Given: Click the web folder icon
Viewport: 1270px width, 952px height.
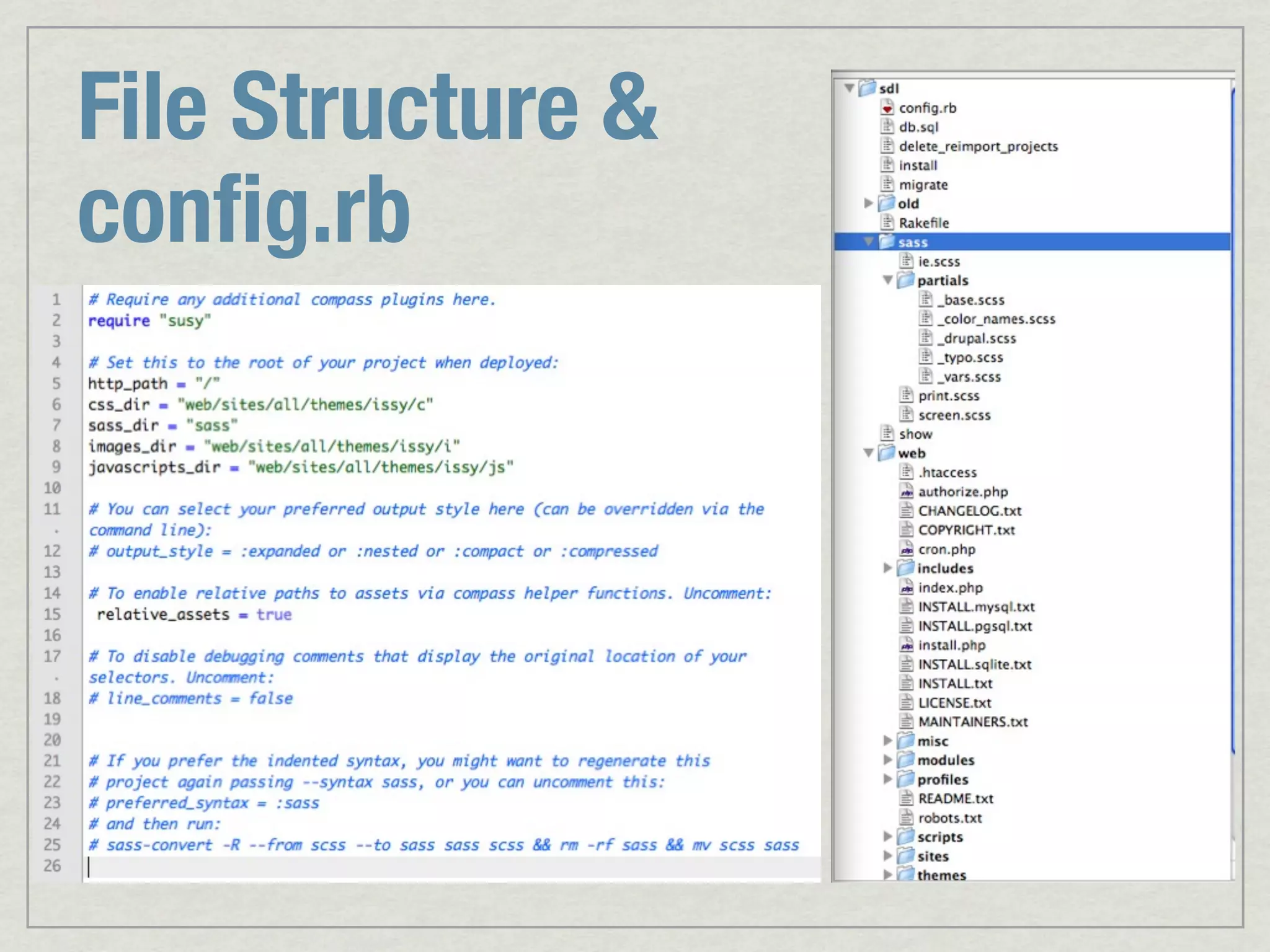Looking at the screenshot, I should pos(887,453).
